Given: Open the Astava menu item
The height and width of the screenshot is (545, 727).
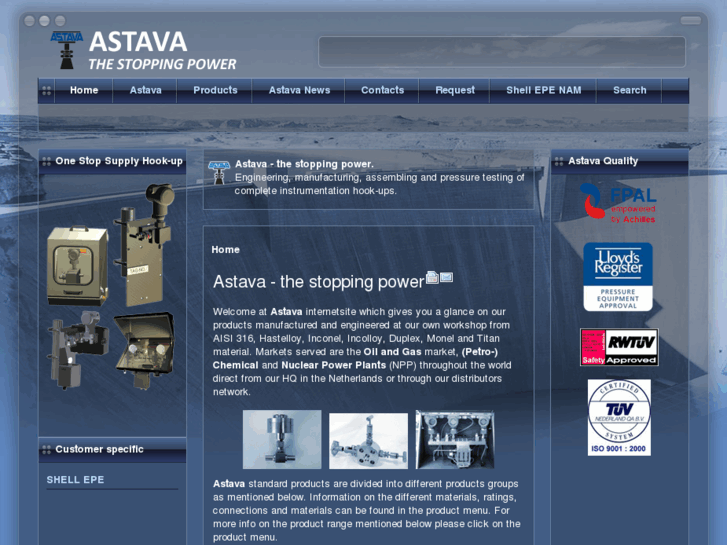Looking at the screenshot, I should click(146, 90).
